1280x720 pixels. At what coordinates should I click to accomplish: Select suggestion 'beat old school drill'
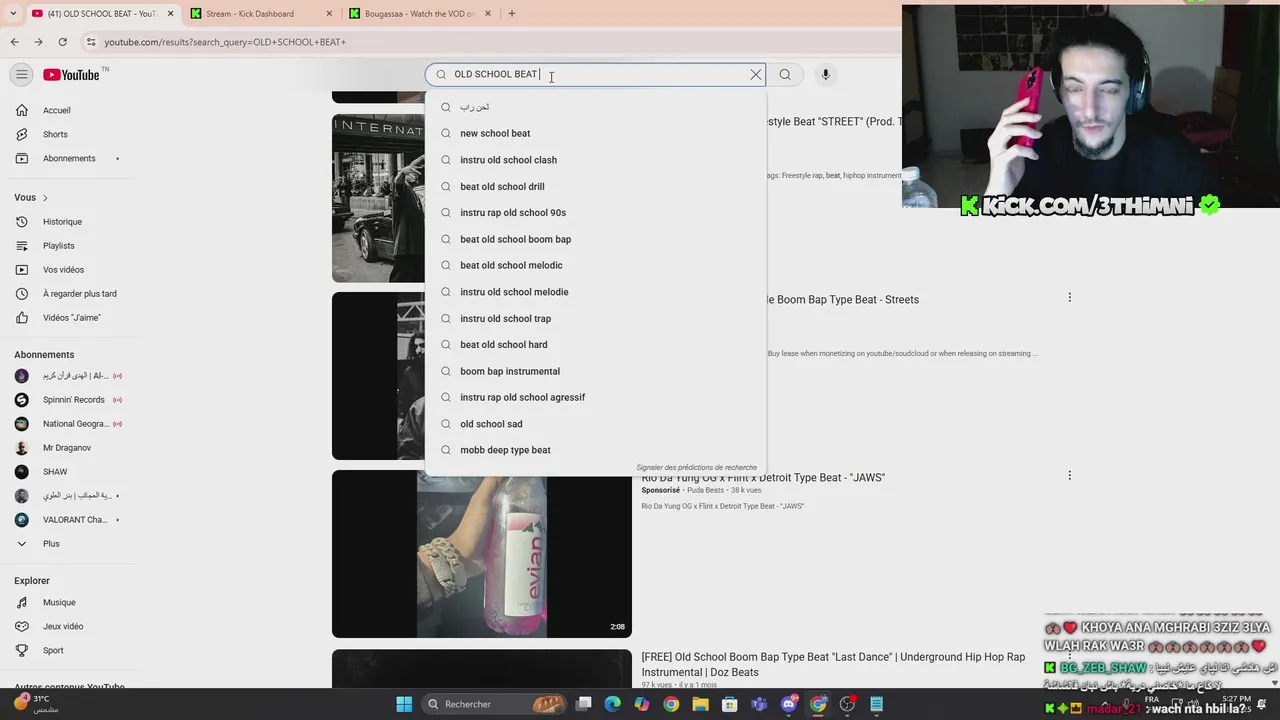(595, 186)
